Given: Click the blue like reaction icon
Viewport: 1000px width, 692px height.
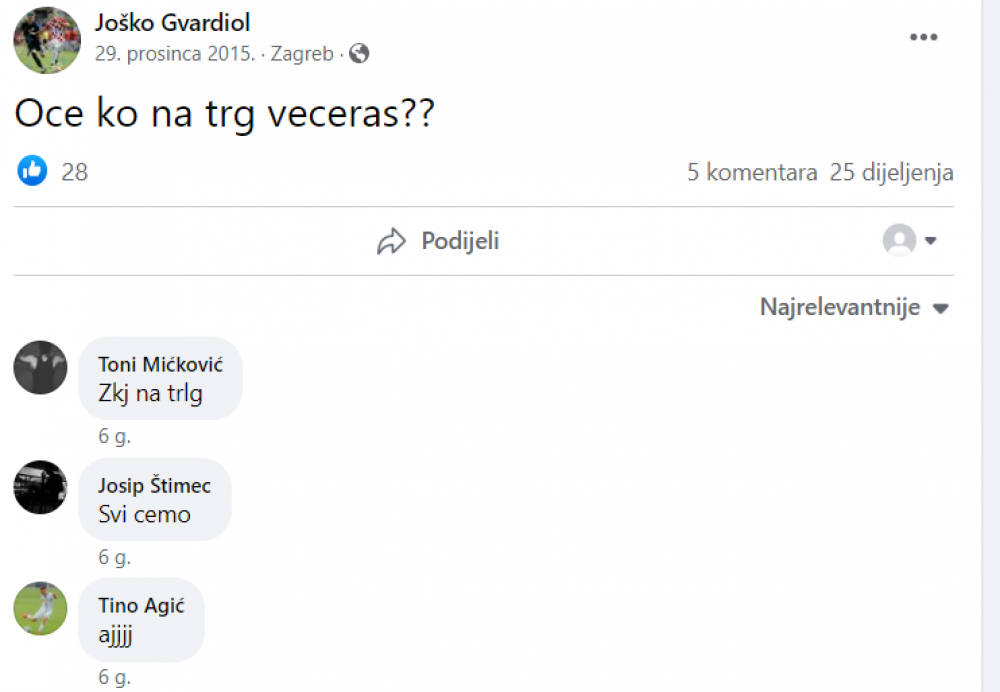Looking at the screenshot, I should pyautogui.click(x=32, y=170).
